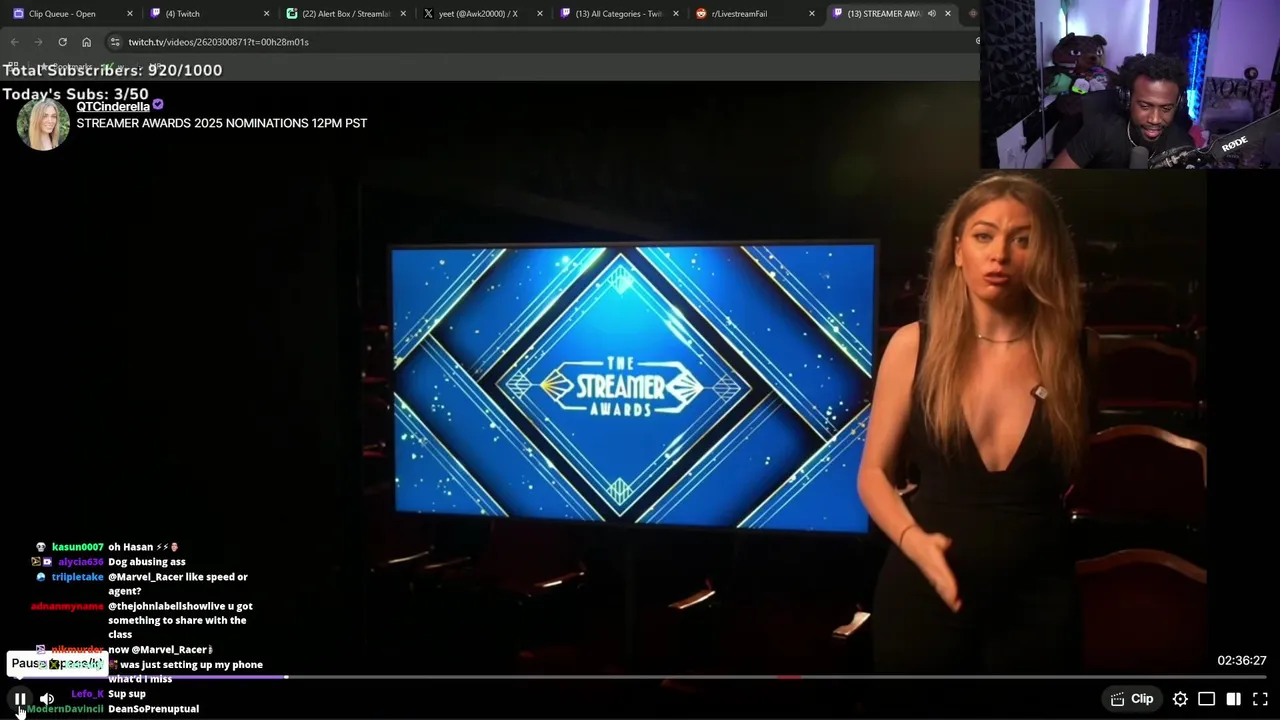Select The Streamer Awards screen in the video
Screen dimensions: 1280x720
point(632,387)
